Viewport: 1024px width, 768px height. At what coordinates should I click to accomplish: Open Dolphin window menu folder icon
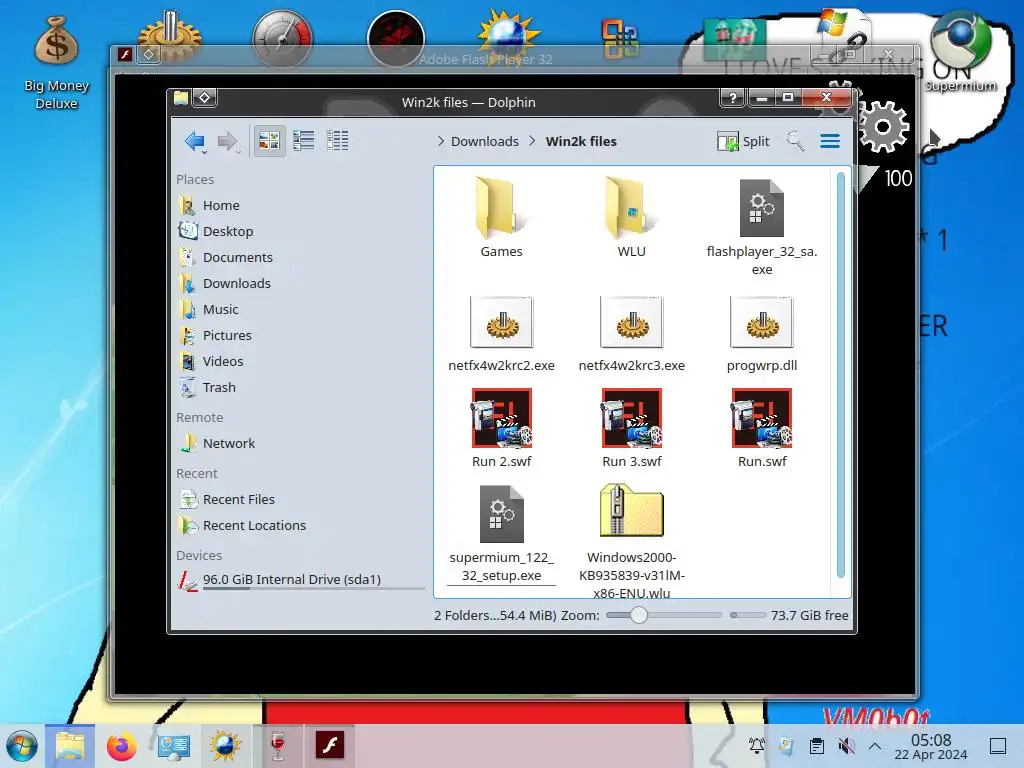[x=181, y=98]
